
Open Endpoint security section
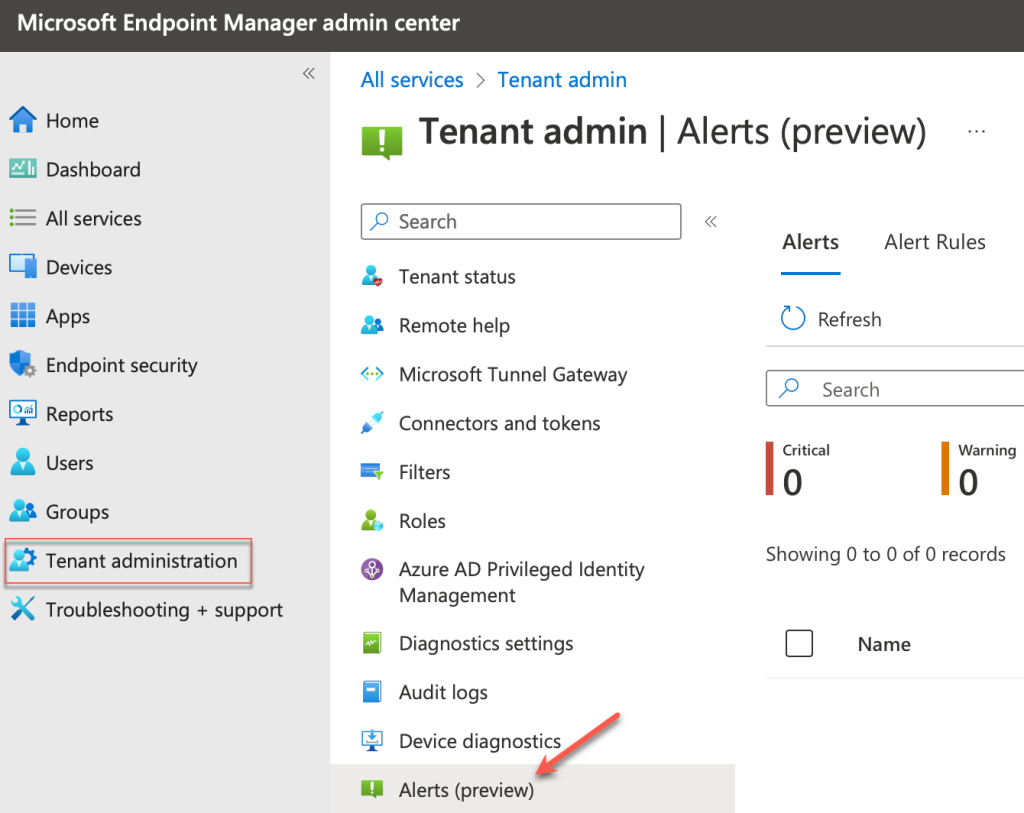(121, 366)
